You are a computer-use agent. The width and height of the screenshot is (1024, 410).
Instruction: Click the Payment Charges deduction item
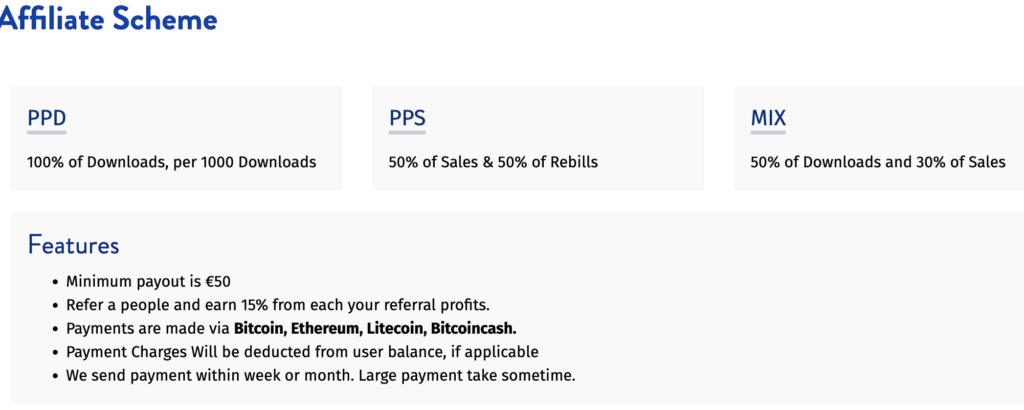click(x=302, y=352)
